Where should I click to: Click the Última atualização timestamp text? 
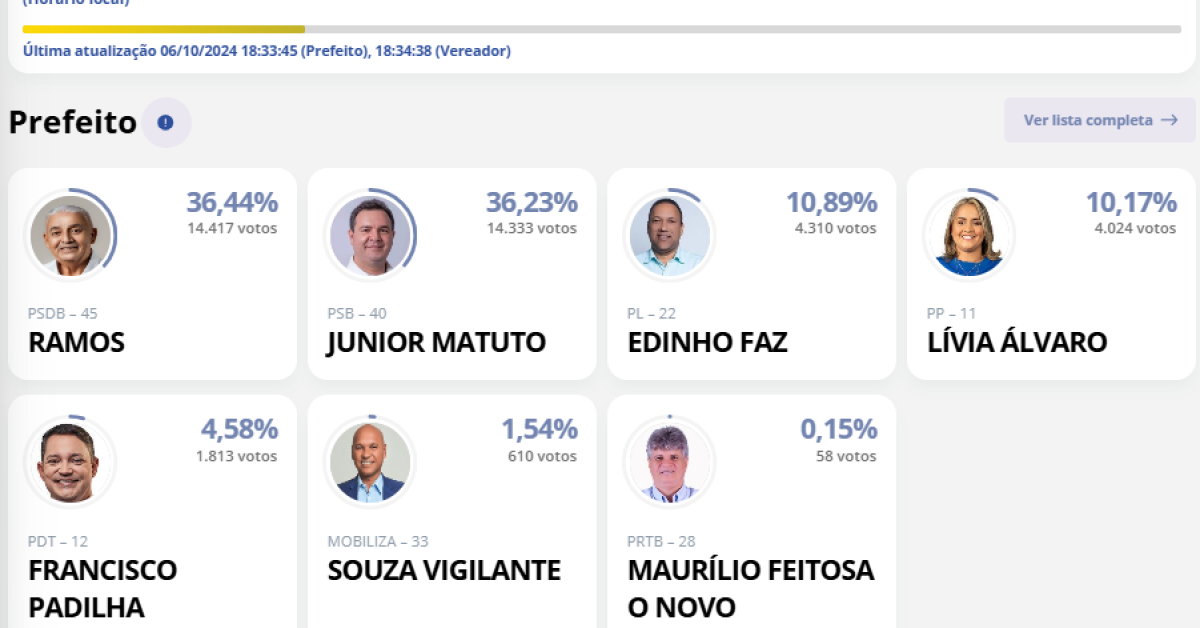(x=266, y=51)
